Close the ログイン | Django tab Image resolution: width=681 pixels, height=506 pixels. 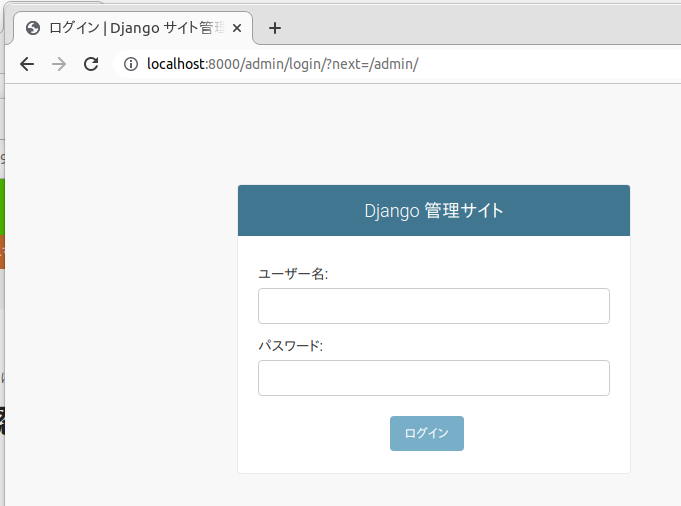(237, 28)
